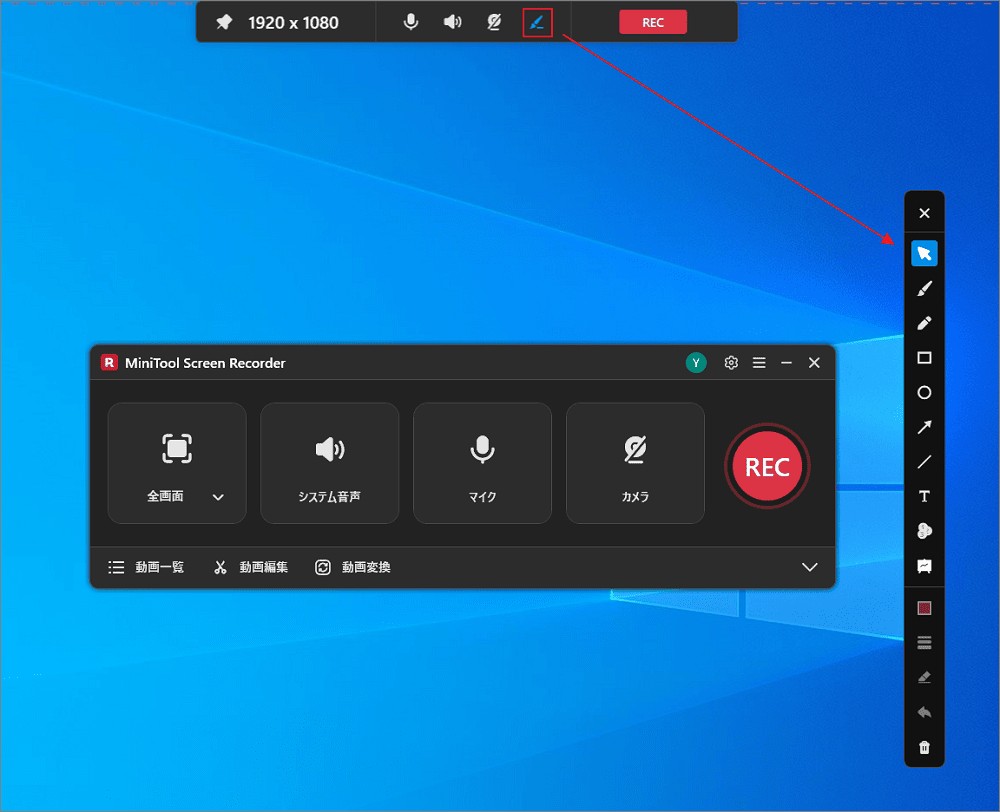Open the annotation pen tool in top bar
Viewport: 1000px width, 812px height.
pyautogui.click(x=537, y=23)
